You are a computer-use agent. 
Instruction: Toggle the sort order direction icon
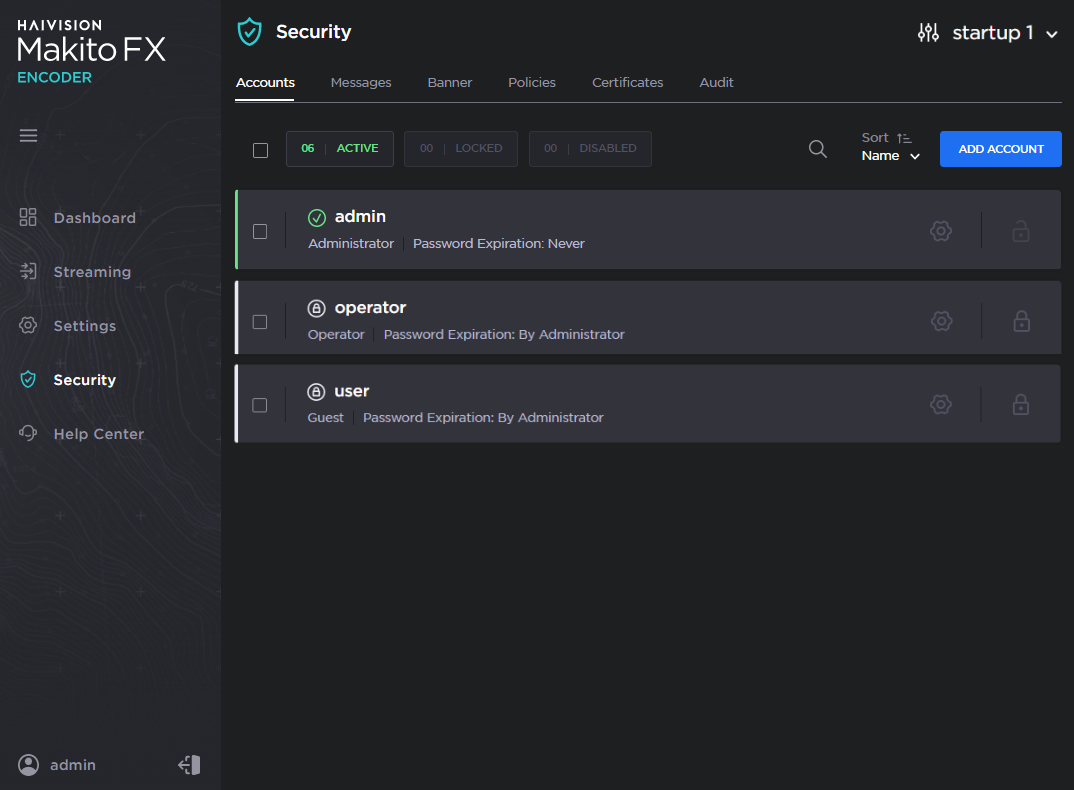(x=904, y=138)
